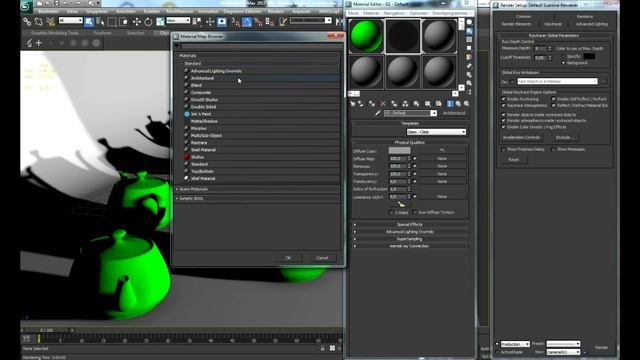Toggle the Spinner Snap icon
The image size is (640, 360).
click(269, 21)
